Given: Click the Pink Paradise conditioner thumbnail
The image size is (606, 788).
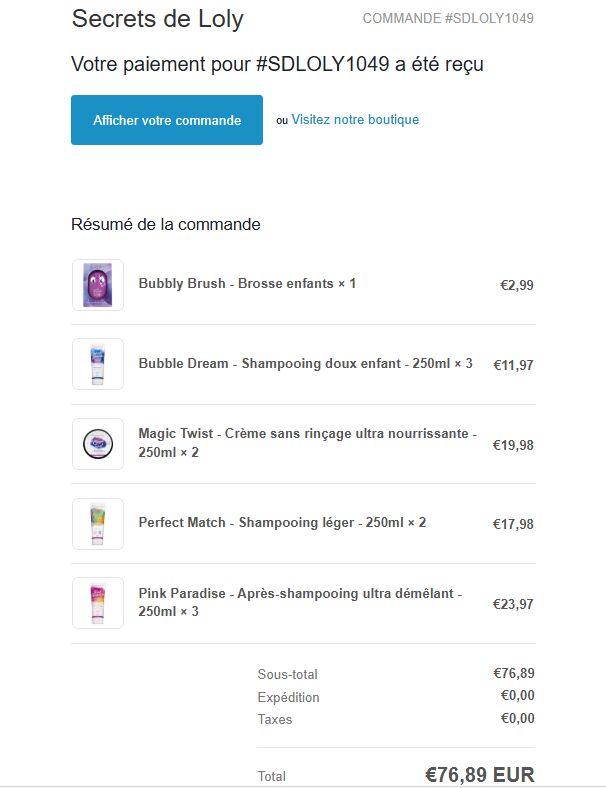Looking at the screenshot, I should (x=98, y=603).
